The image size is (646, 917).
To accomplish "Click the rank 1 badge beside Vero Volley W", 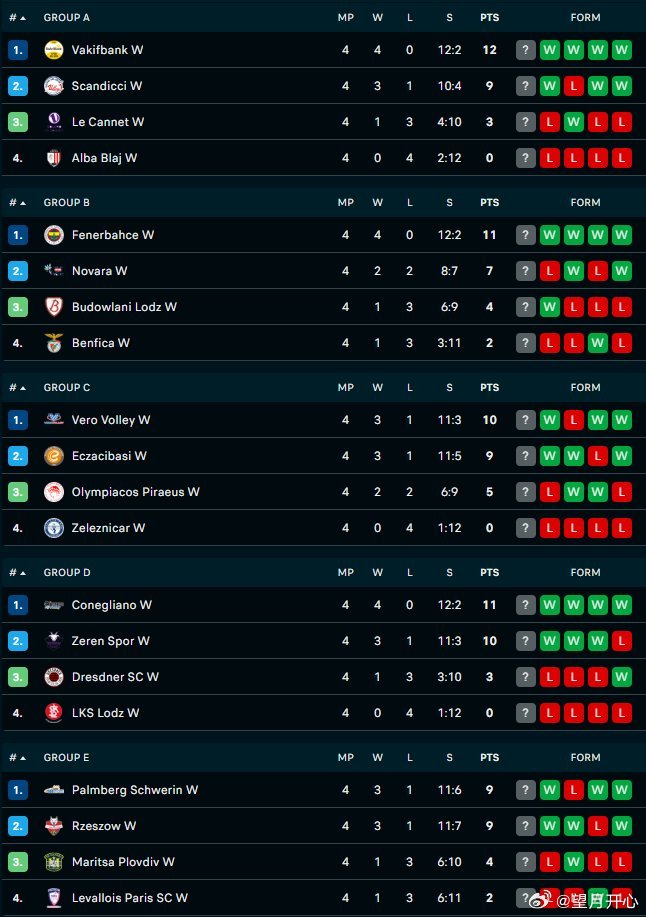I will click(x=18, y=420).
